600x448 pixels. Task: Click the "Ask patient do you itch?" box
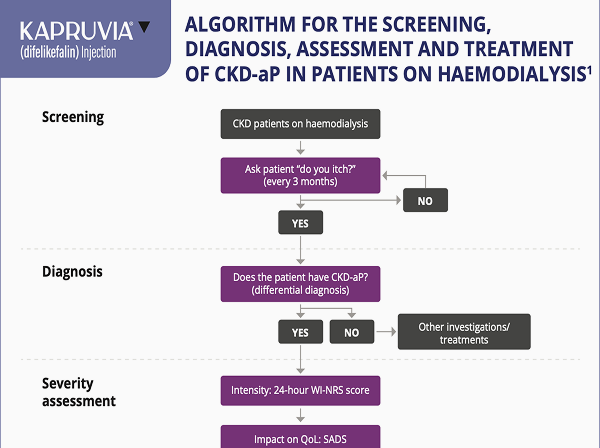click(300, 175)
